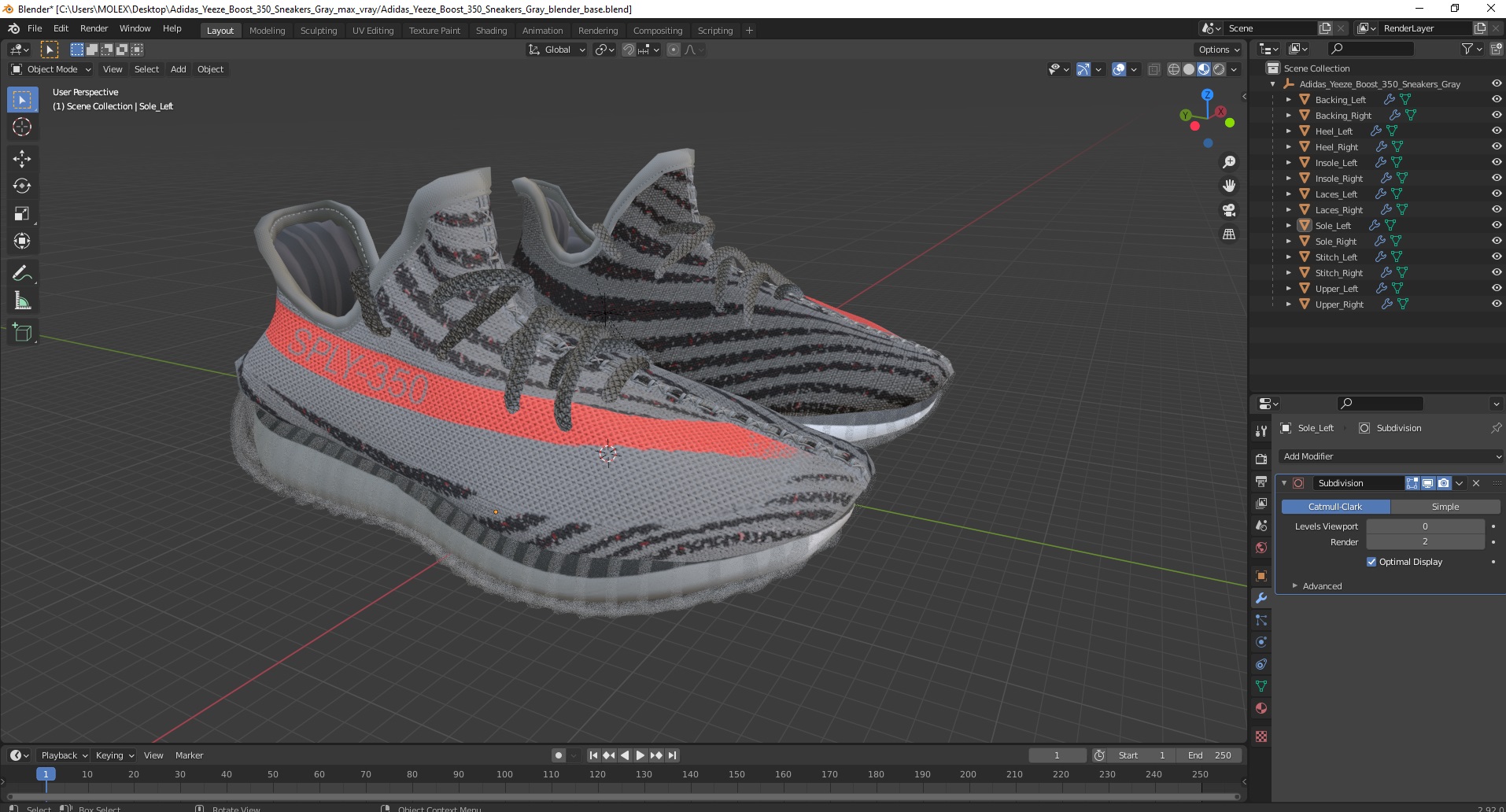Viewport: 1506px width, 812px height.
Task: Open the Object Mode dropdown
Action: click(x=51, y=69)
